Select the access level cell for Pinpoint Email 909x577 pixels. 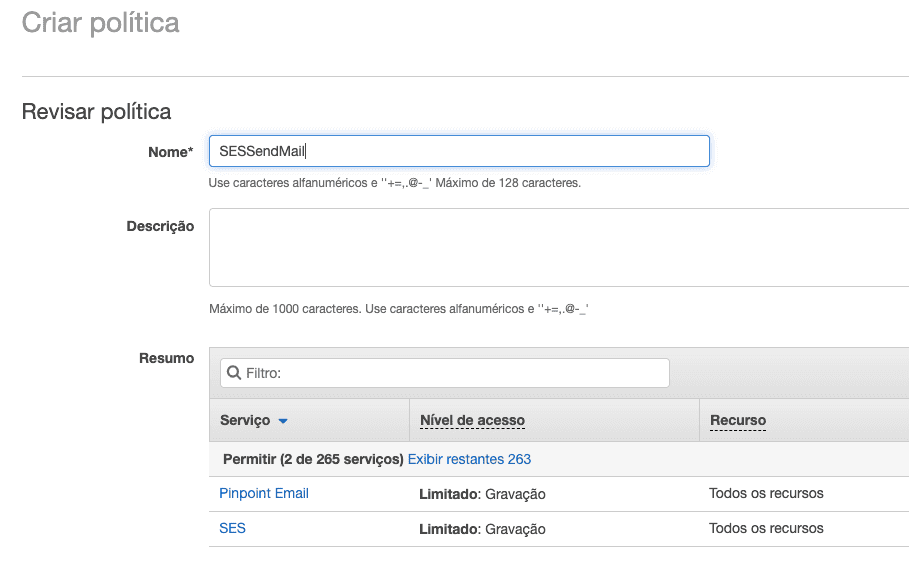coord(482,494)
